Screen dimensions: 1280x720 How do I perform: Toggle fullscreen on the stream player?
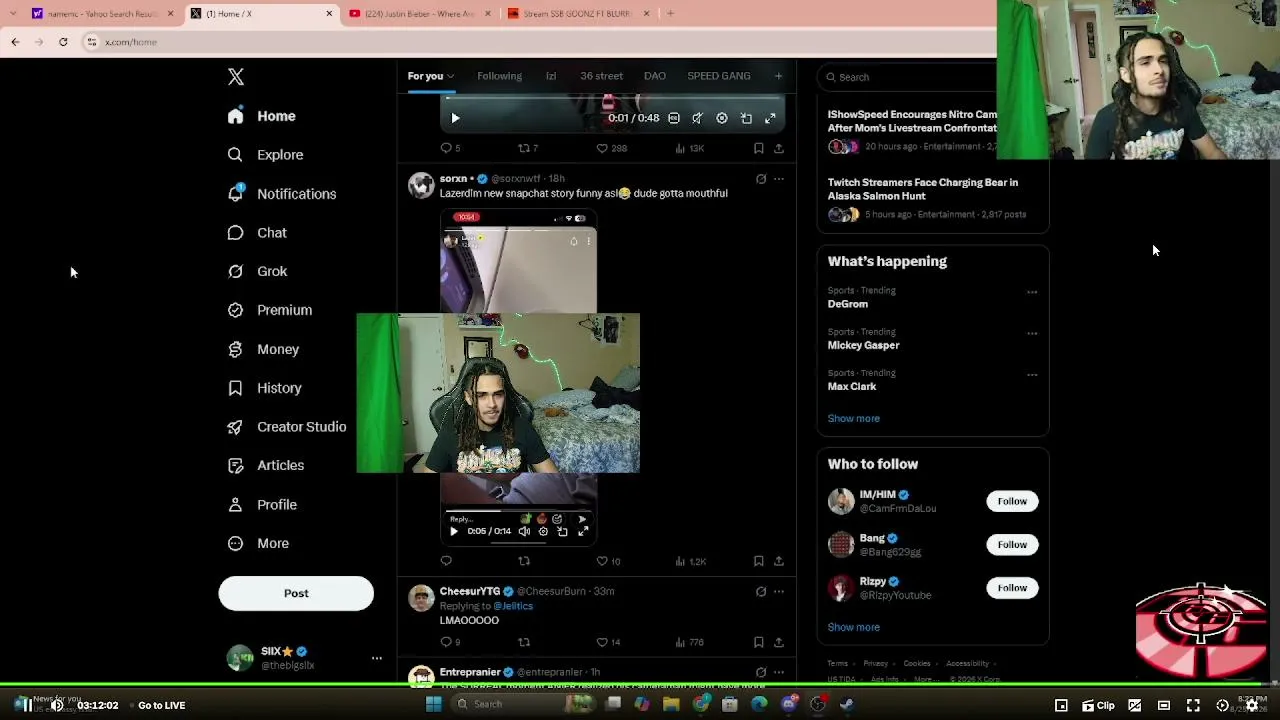(x=1193, y=705)
